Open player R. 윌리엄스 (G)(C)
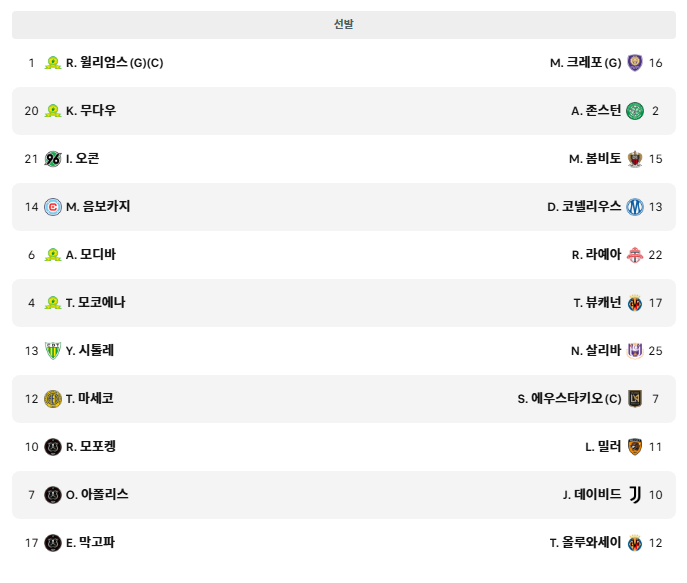The image size is (687, 583). click(114, 63)
